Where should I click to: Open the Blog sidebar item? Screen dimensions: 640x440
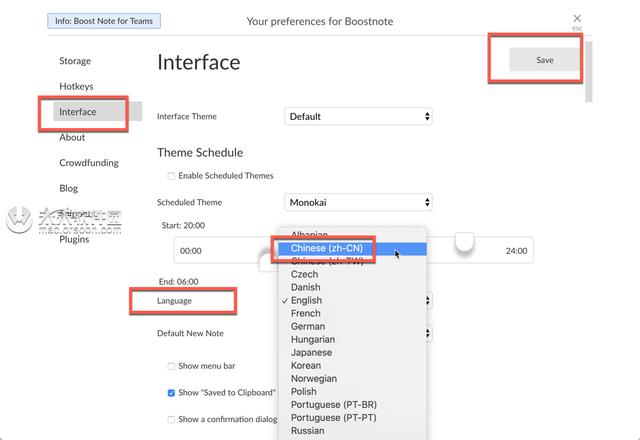(69, 188)
